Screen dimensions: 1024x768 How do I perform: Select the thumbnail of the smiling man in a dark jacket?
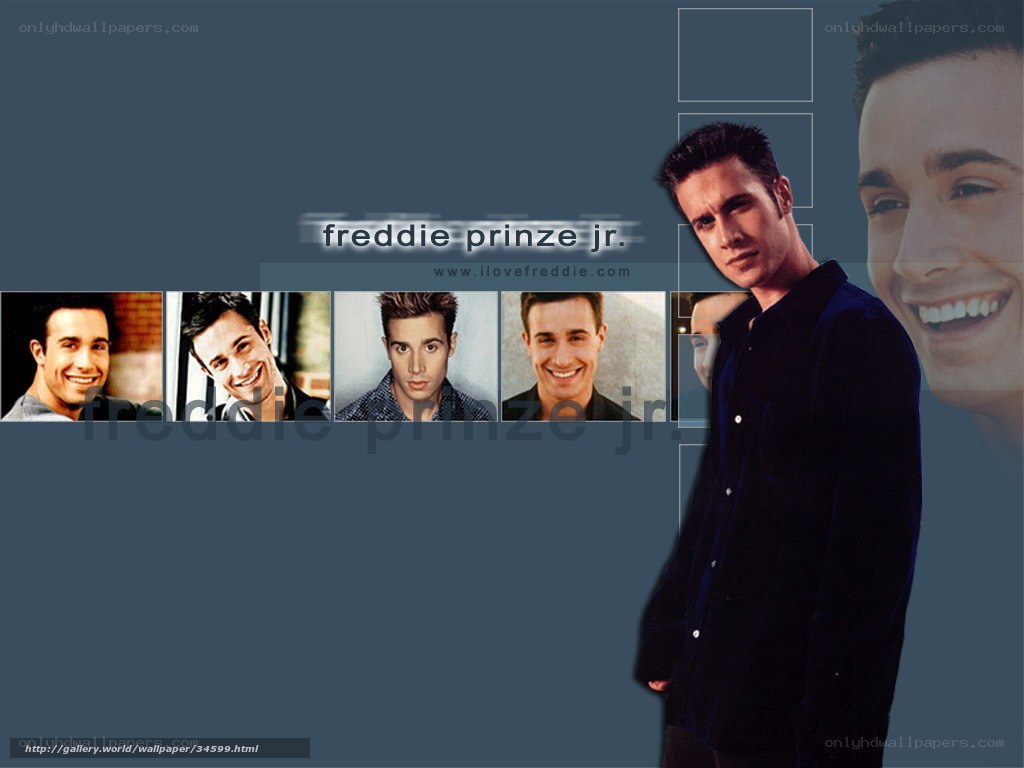pos(583,356)
